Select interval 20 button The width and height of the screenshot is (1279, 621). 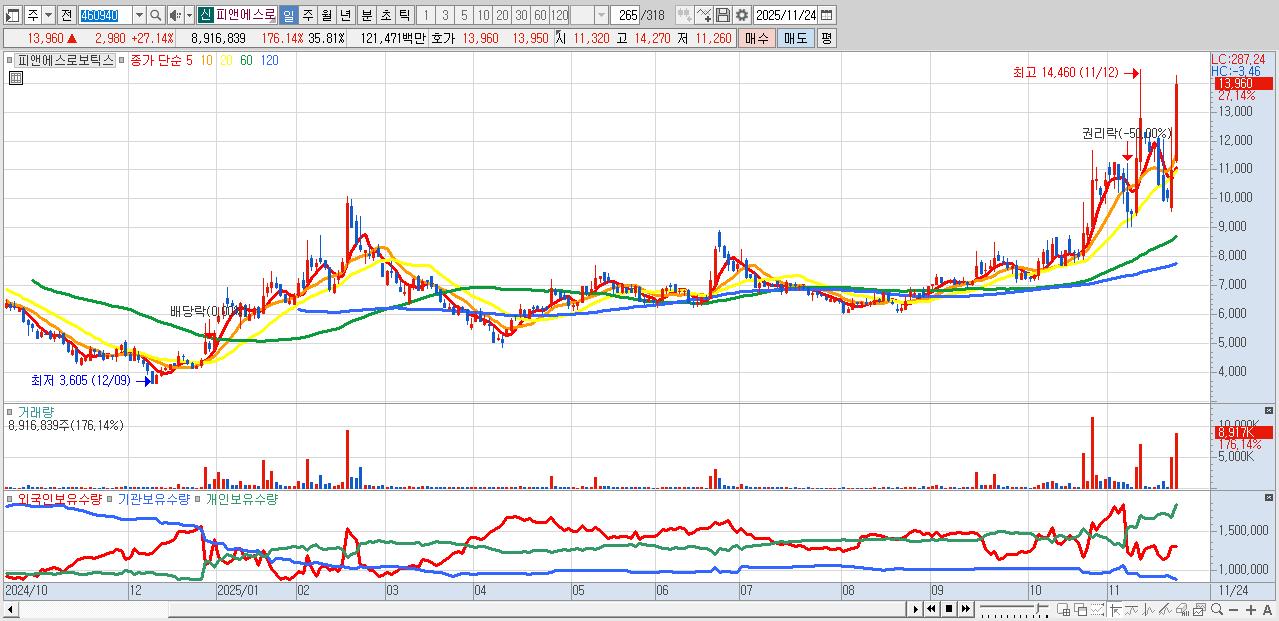(502, 15)
